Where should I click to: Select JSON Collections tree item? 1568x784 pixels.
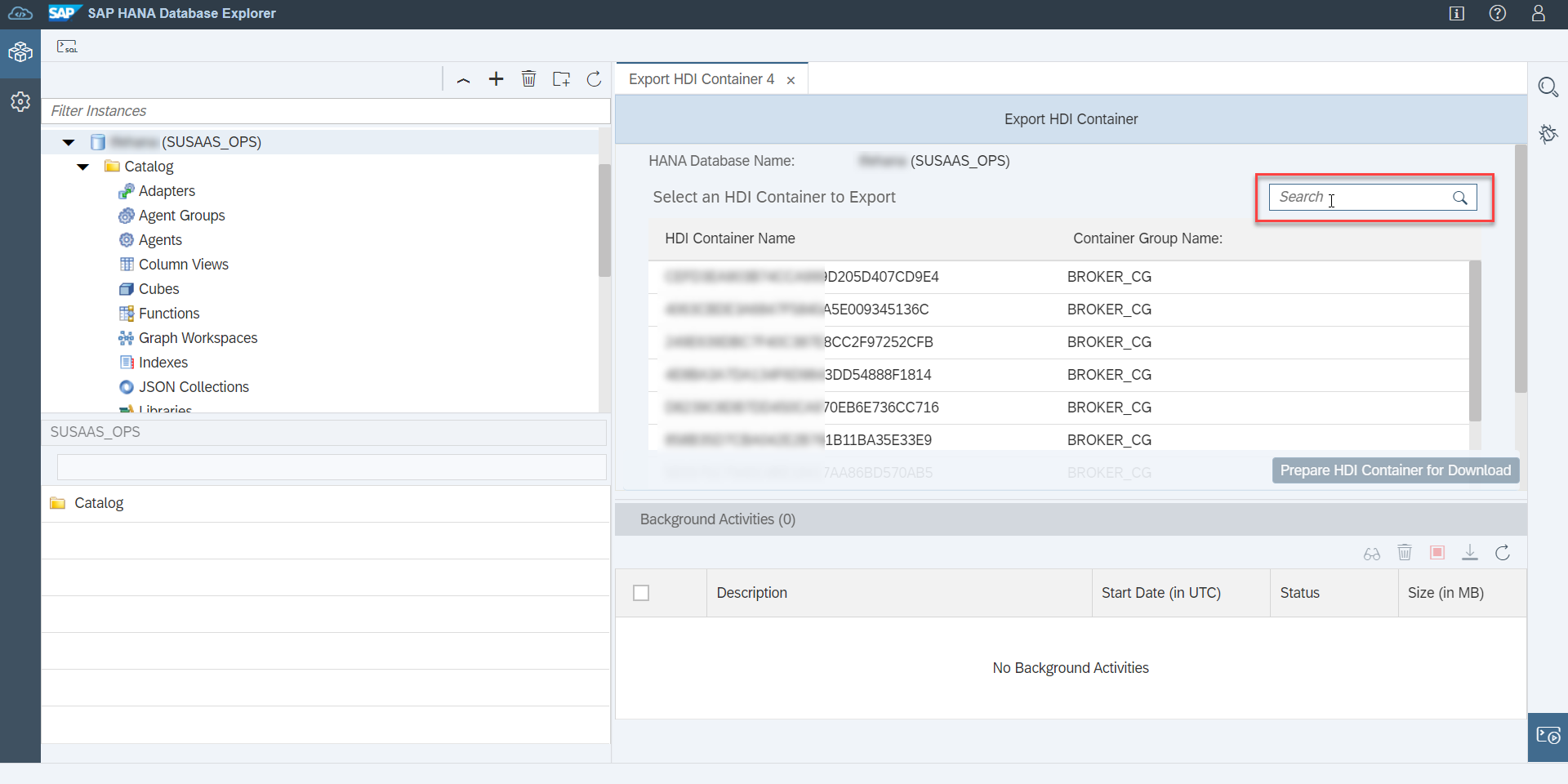194,387
